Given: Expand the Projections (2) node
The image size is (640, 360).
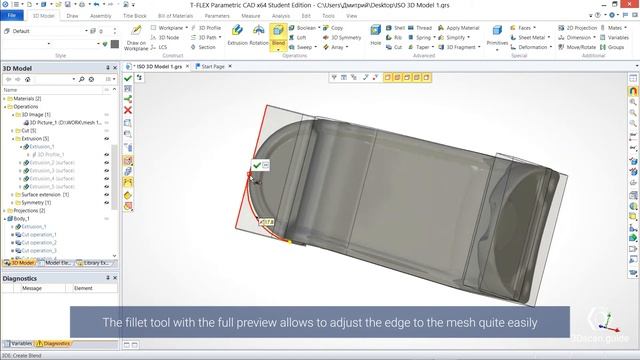Looking at the screenshot, I should (x=5, y=211).
